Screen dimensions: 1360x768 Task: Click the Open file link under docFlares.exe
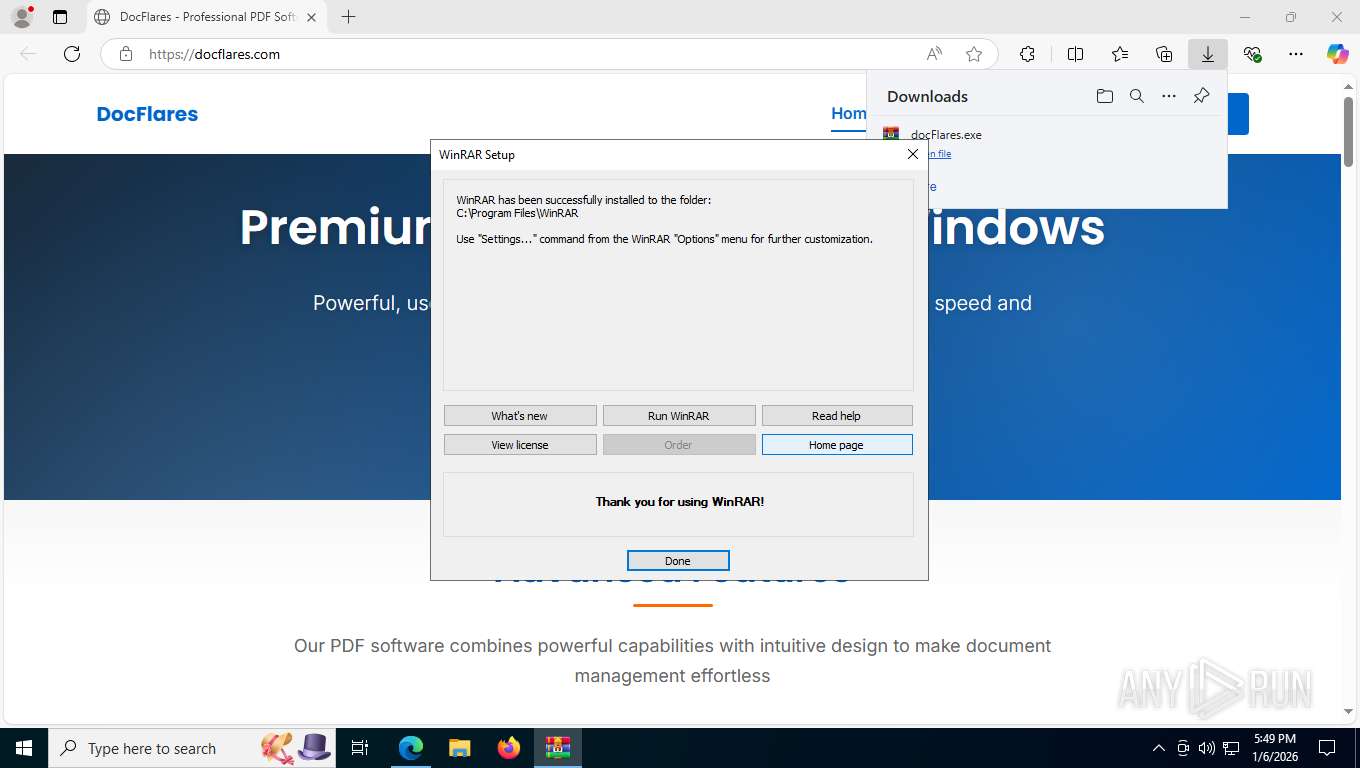click(x=939, y=154)
